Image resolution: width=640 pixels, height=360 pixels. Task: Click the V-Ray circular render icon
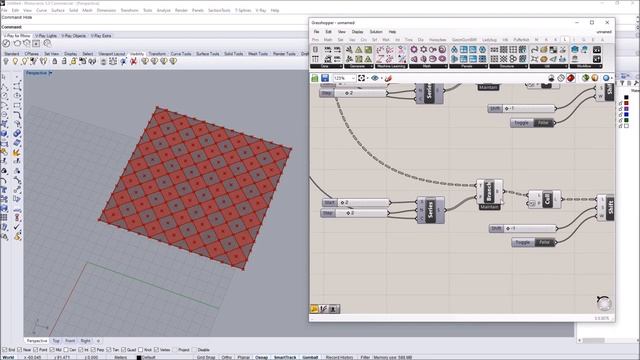tap(6, 43)
